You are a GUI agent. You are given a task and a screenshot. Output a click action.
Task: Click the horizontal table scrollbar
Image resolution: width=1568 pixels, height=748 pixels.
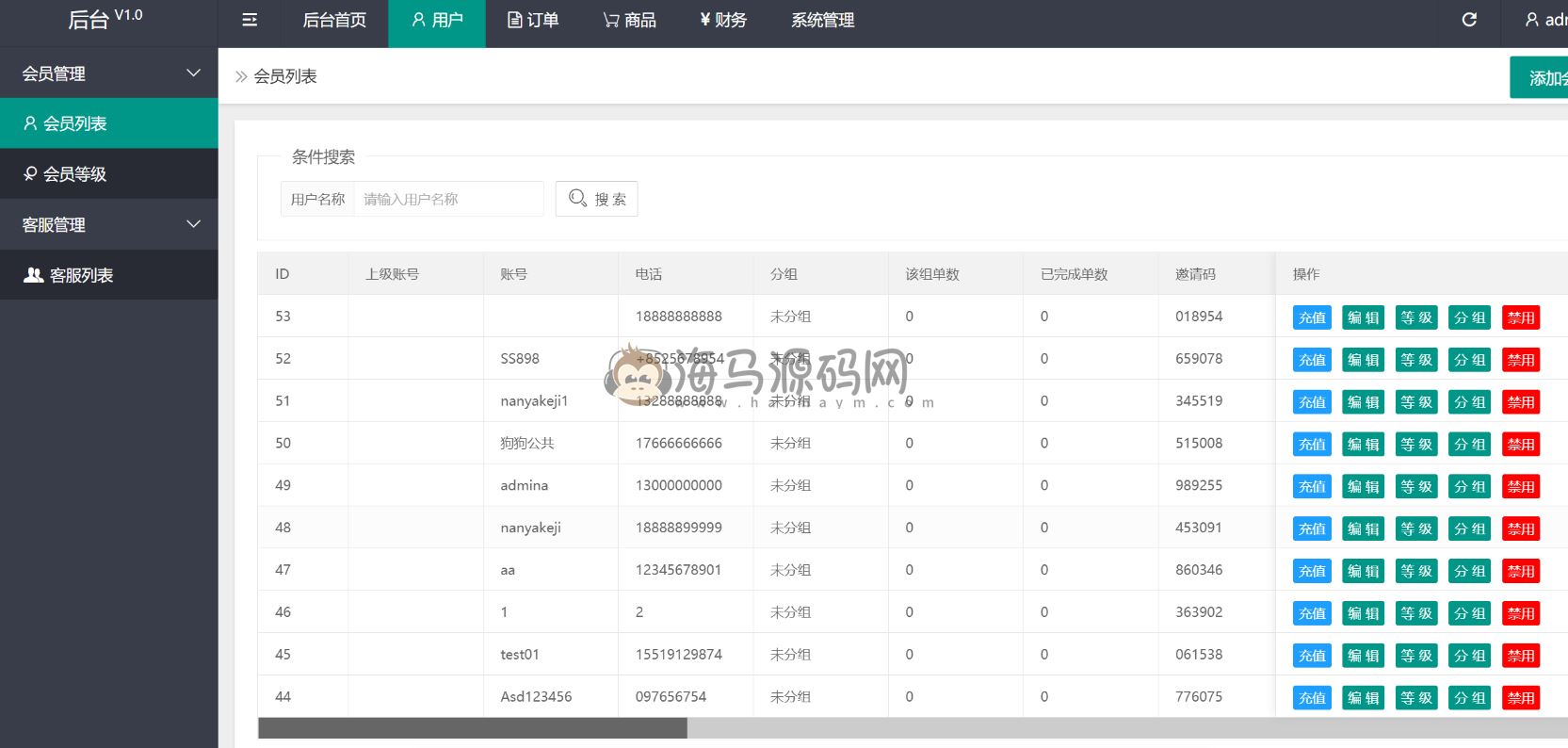point(473,728)
